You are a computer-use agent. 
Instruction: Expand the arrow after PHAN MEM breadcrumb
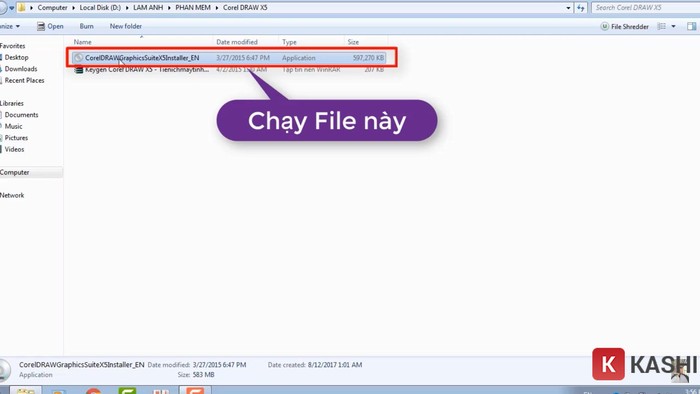pyautogui.click(x=217, y=8)
